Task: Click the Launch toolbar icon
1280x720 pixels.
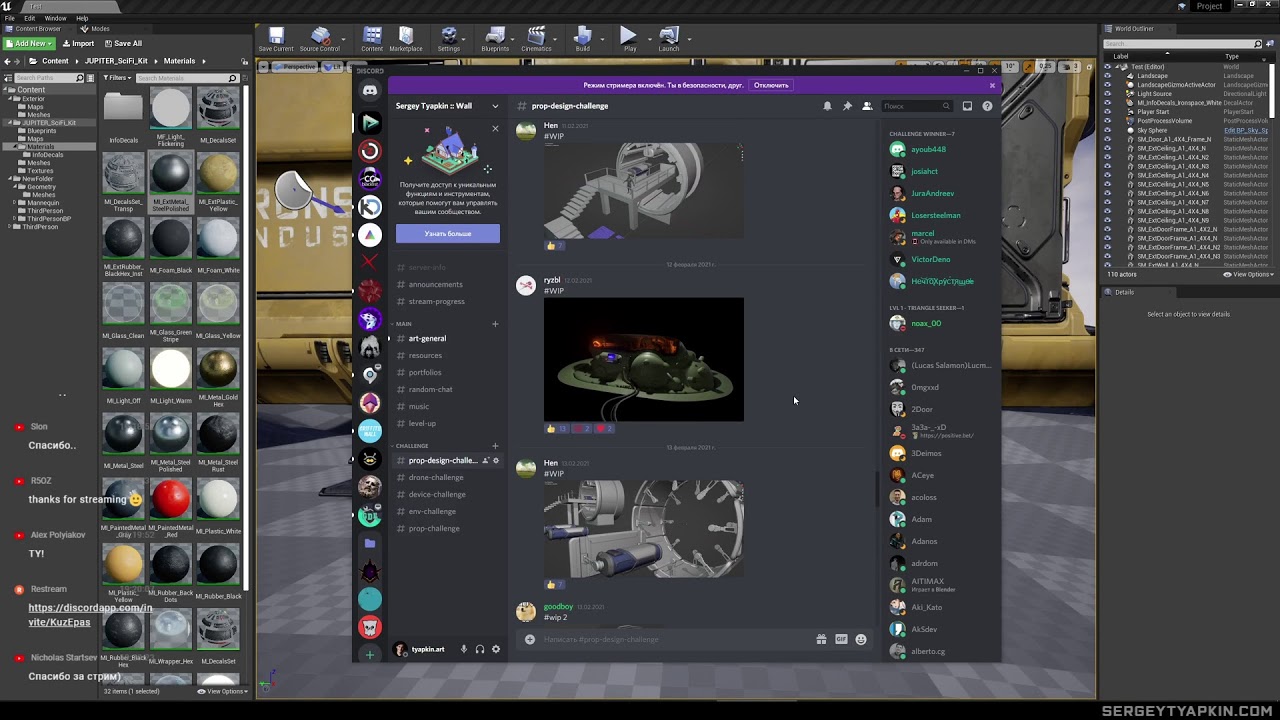Action: click(x=669, y=39)
